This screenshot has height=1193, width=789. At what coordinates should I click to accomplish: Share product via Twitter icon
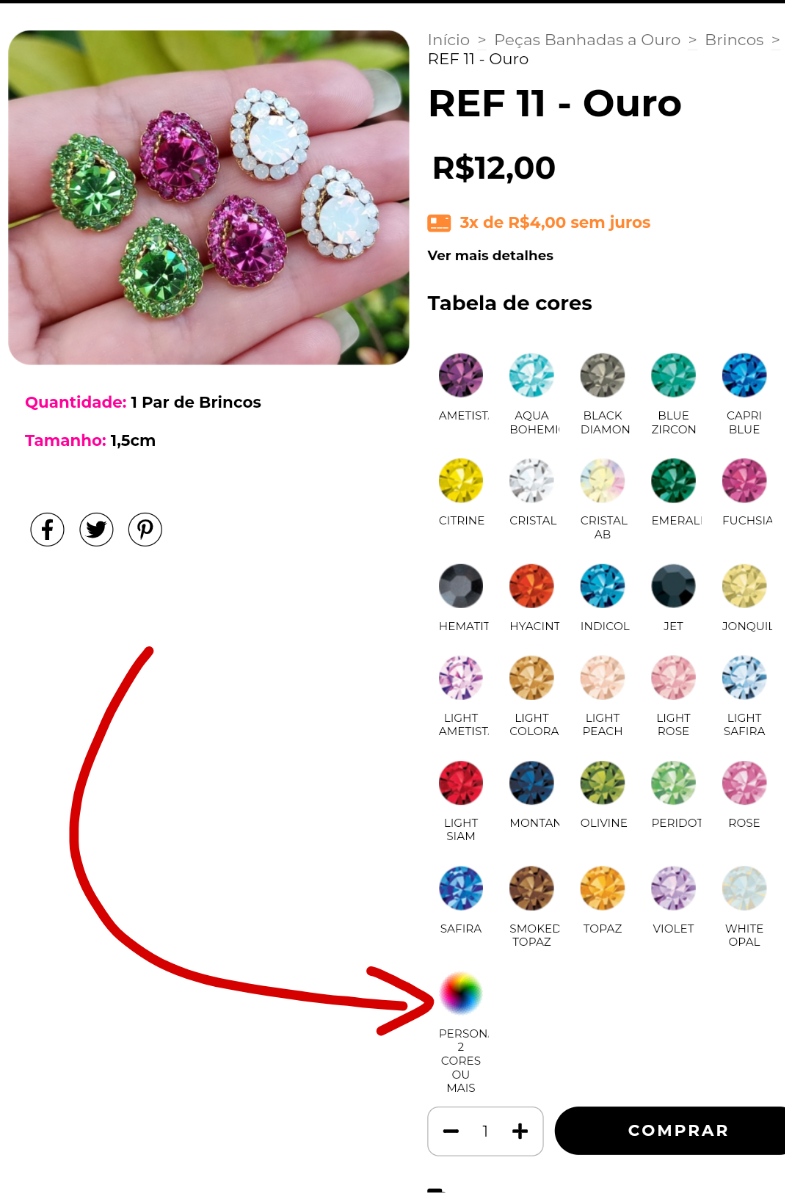pos(97,530)
